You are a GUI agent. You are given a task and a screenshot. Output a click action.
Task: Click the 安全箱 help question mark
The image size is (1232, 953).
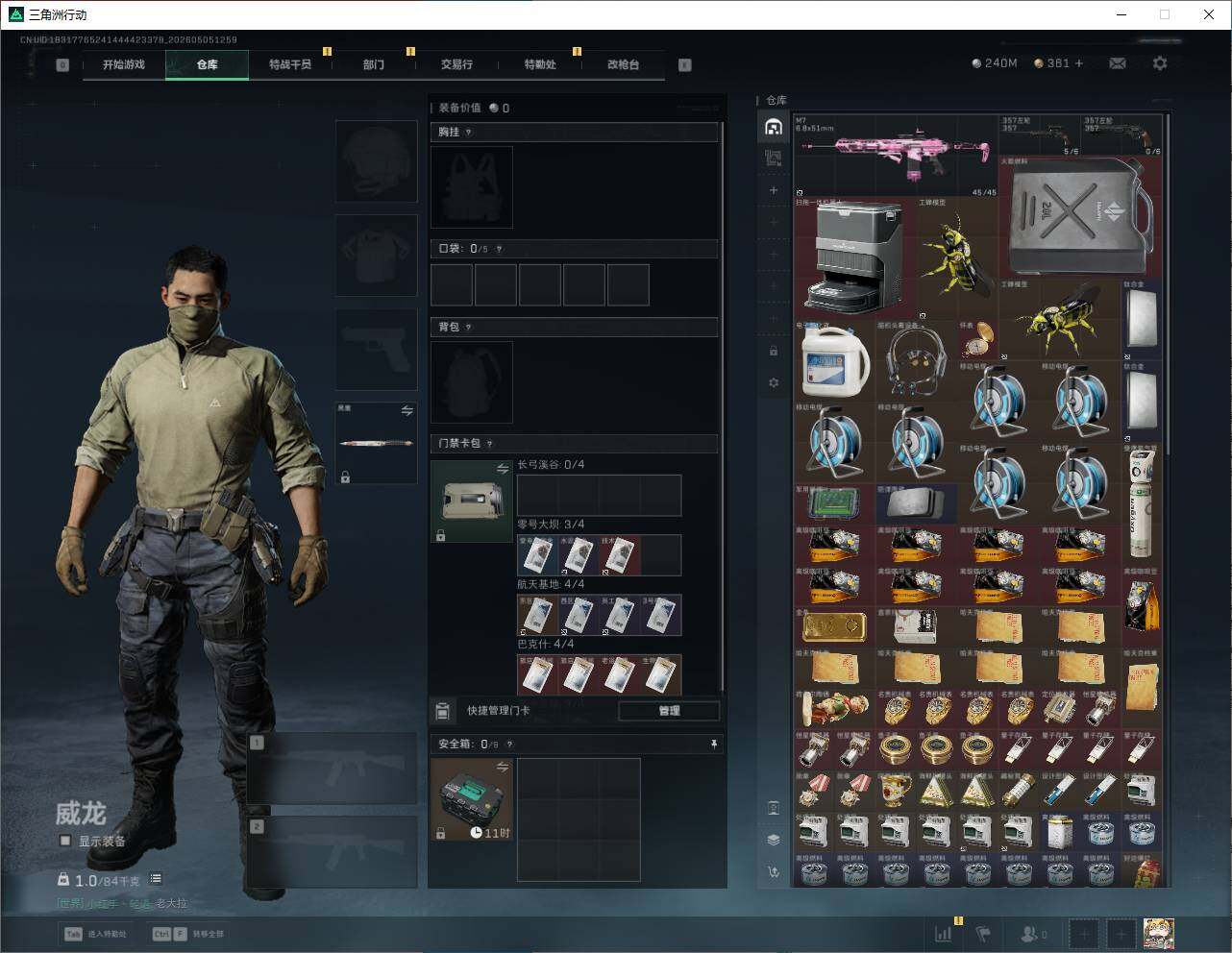pyautogui.click(x=510, y=745)
